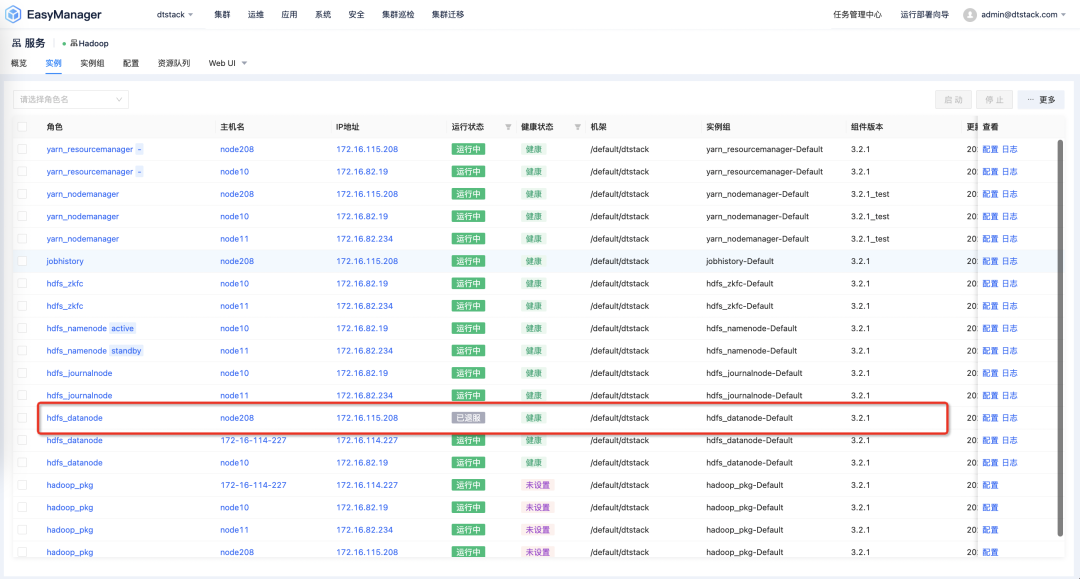Open 日志 link for jobhistory row

pyautogui.click(x=1010, y=261)
